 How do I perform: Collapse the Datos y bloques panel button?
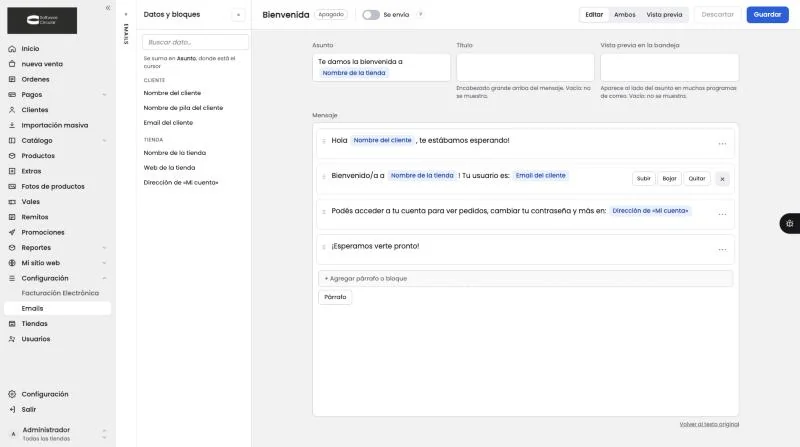238,15
